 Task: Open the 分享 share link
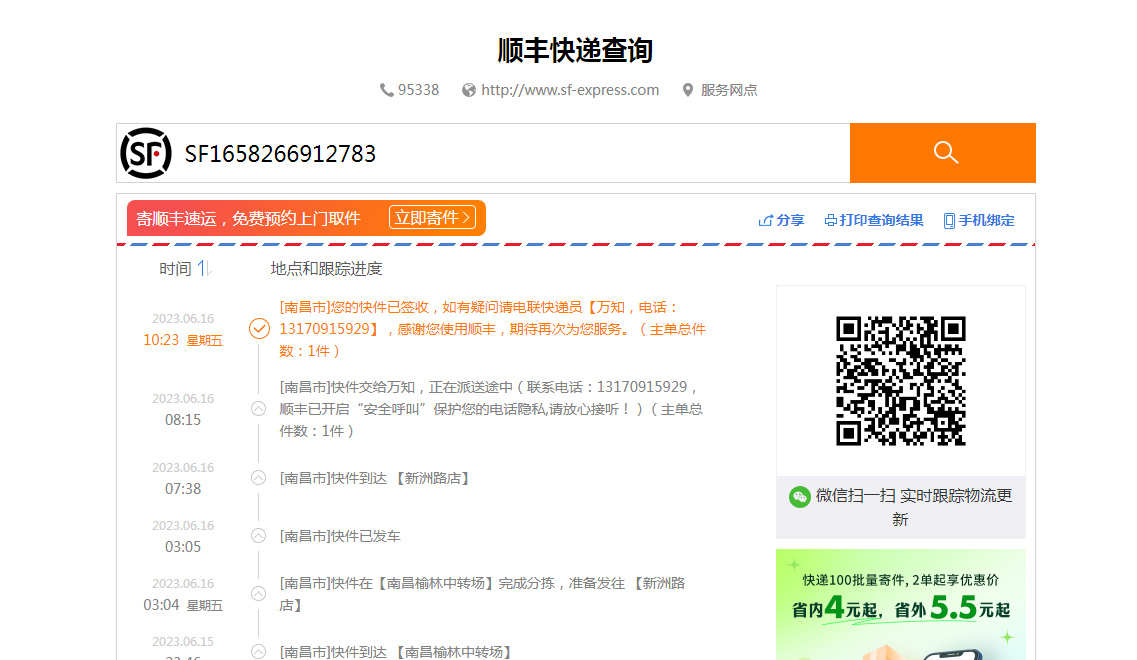[x=781, y=220]
